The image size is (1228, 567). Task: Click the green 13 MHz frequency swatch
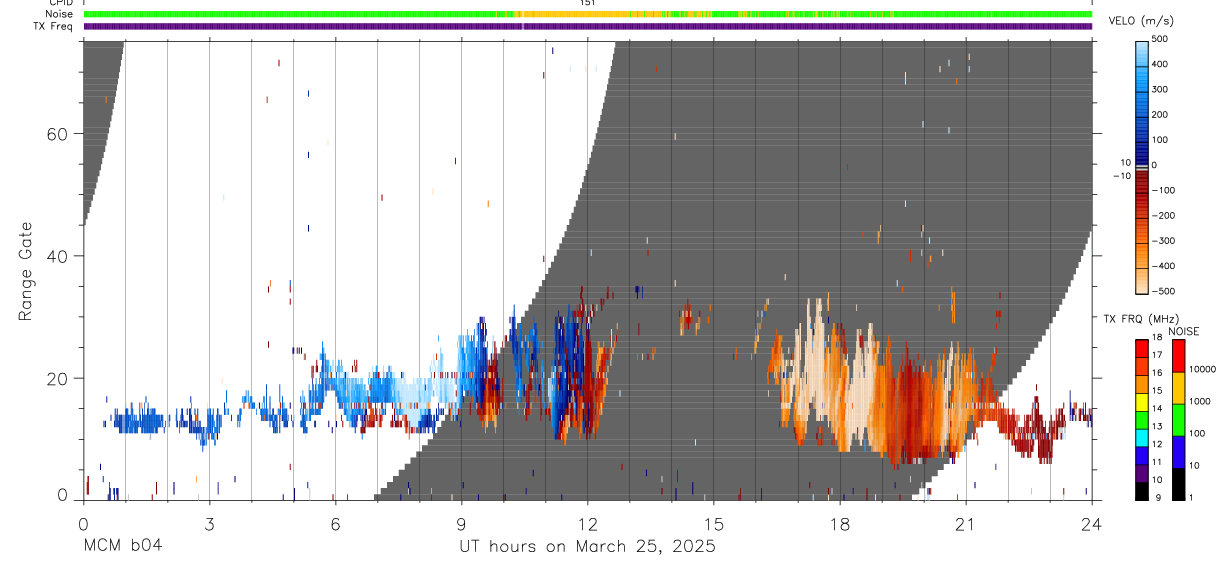pyautogui.click(x=1142, y=420)
